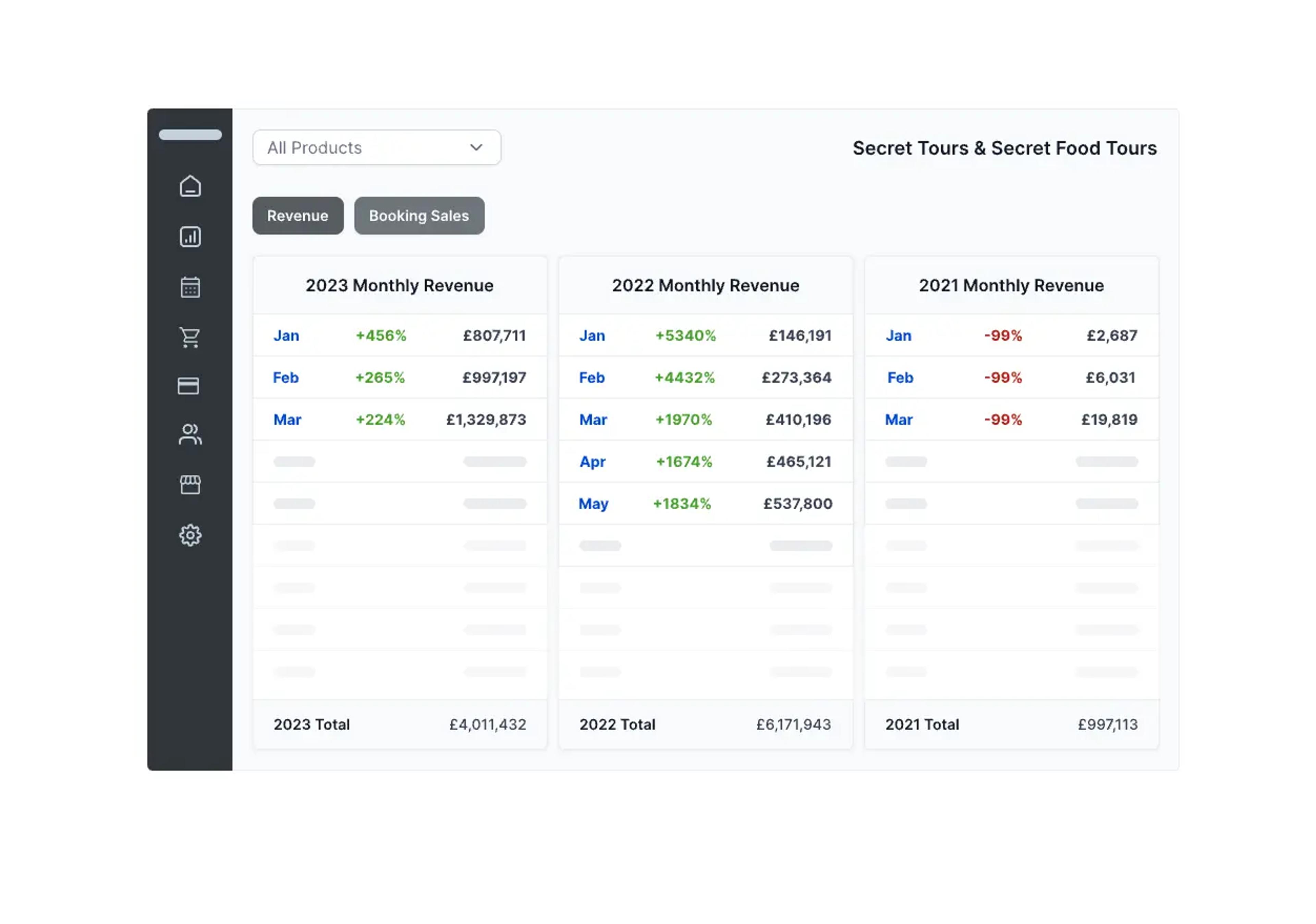Click the +1674% growth value
This screenshot has height=924, width=1316.
(684, 461)
